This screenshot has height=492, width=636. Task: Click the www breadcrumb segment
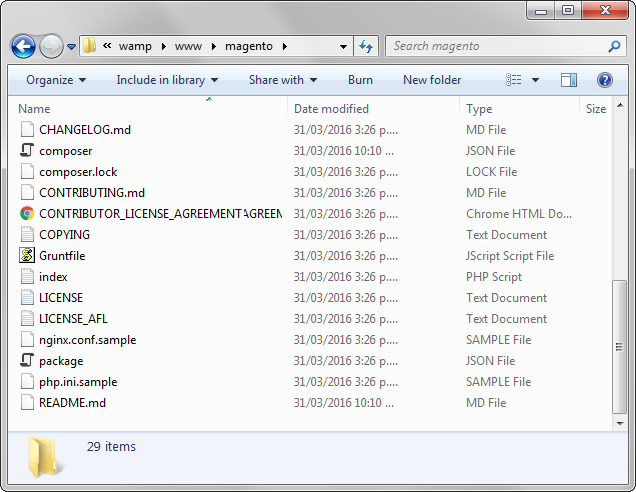pos(188,47)
